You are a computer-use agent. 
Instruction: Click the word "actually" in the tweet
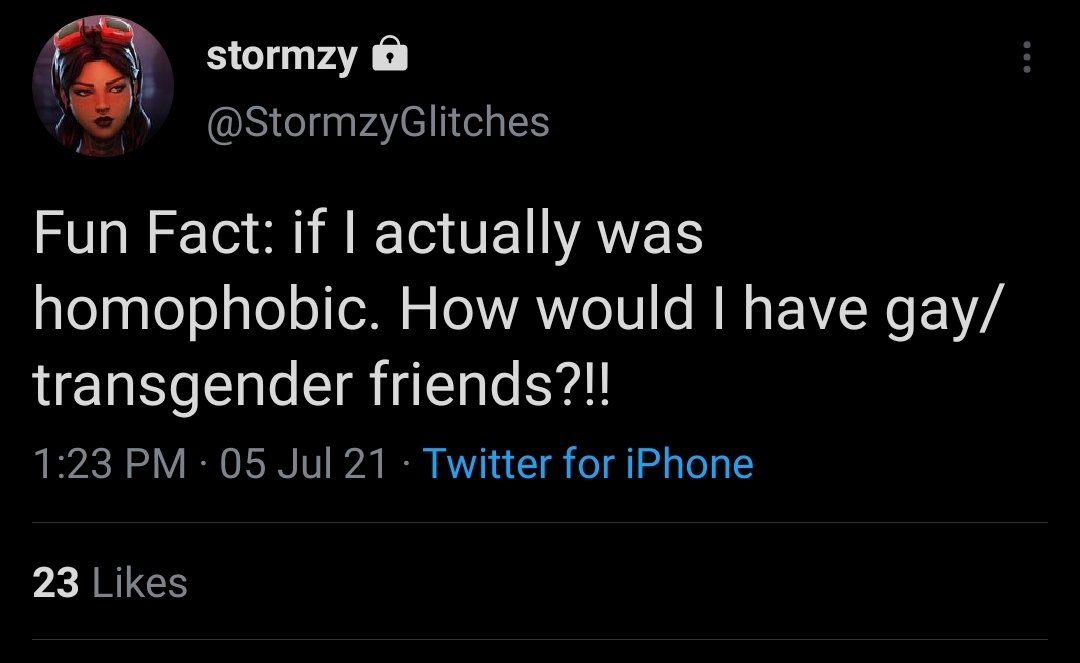[x=476, y=235]
